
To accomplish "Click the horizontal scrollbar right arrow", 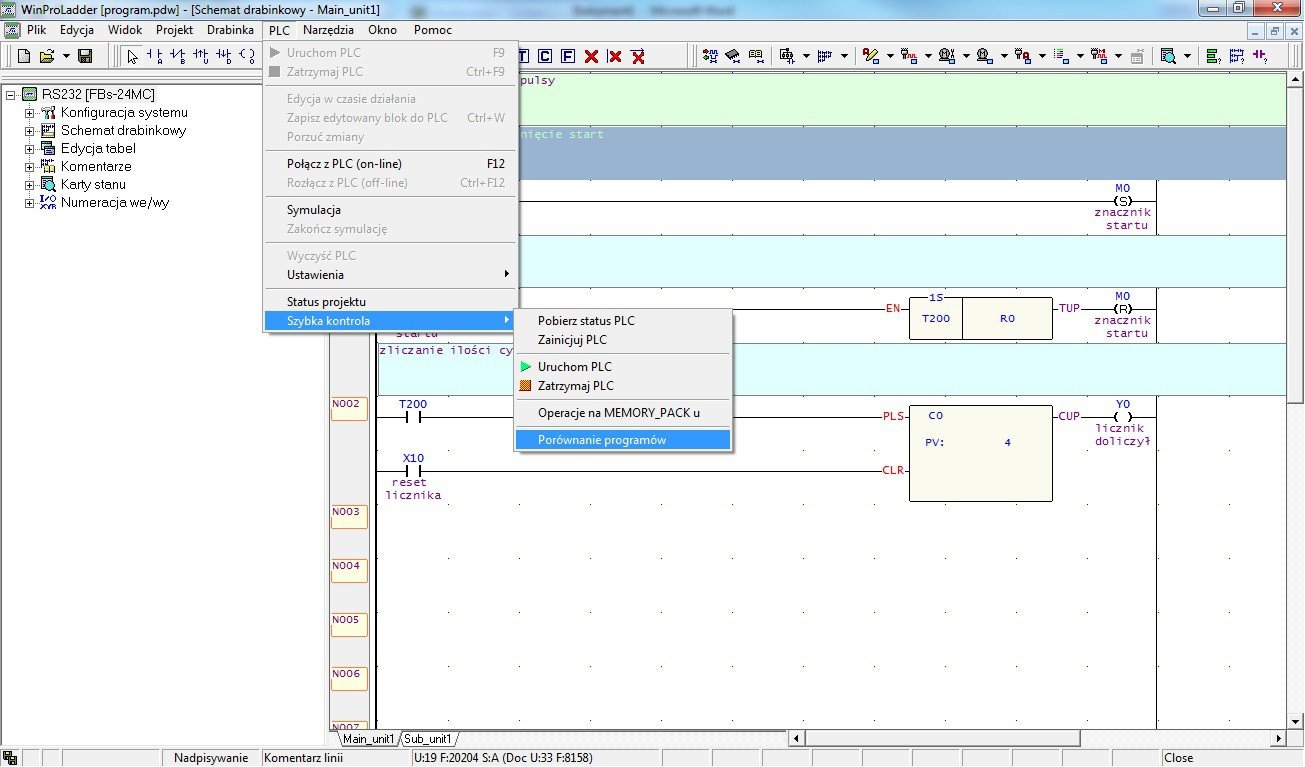I will click(1279, 739).
